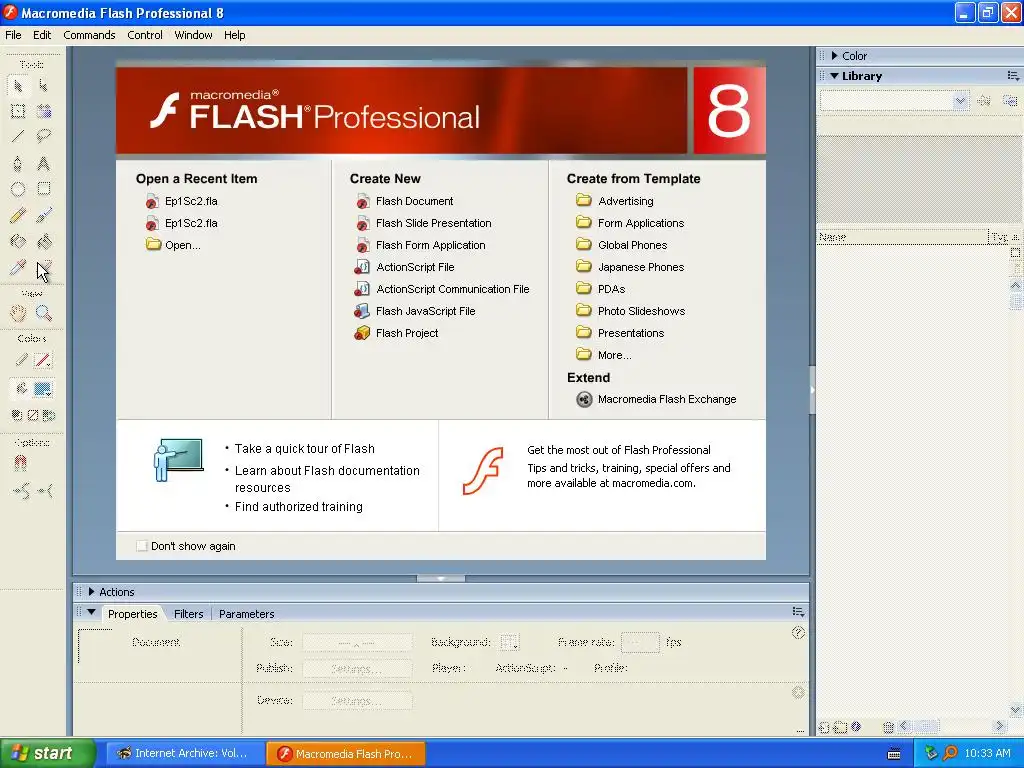Create a new Flash Document
The image size is (1024, 768).
pyautogui.click(x=414, y=201)
